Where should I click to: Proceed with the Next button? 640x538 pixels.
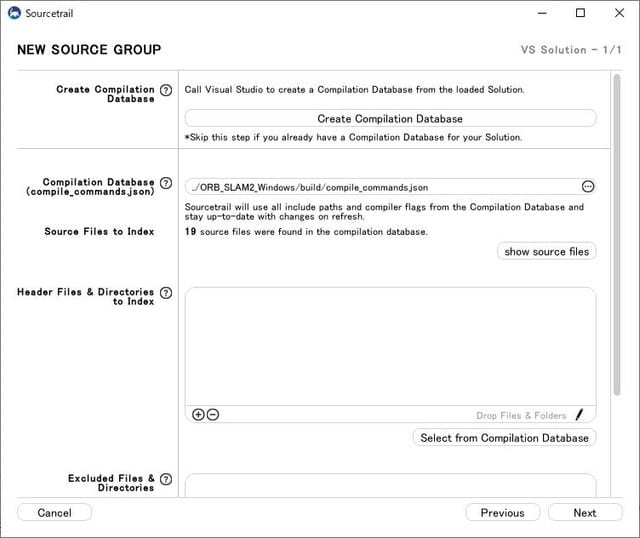click(585, 513)
